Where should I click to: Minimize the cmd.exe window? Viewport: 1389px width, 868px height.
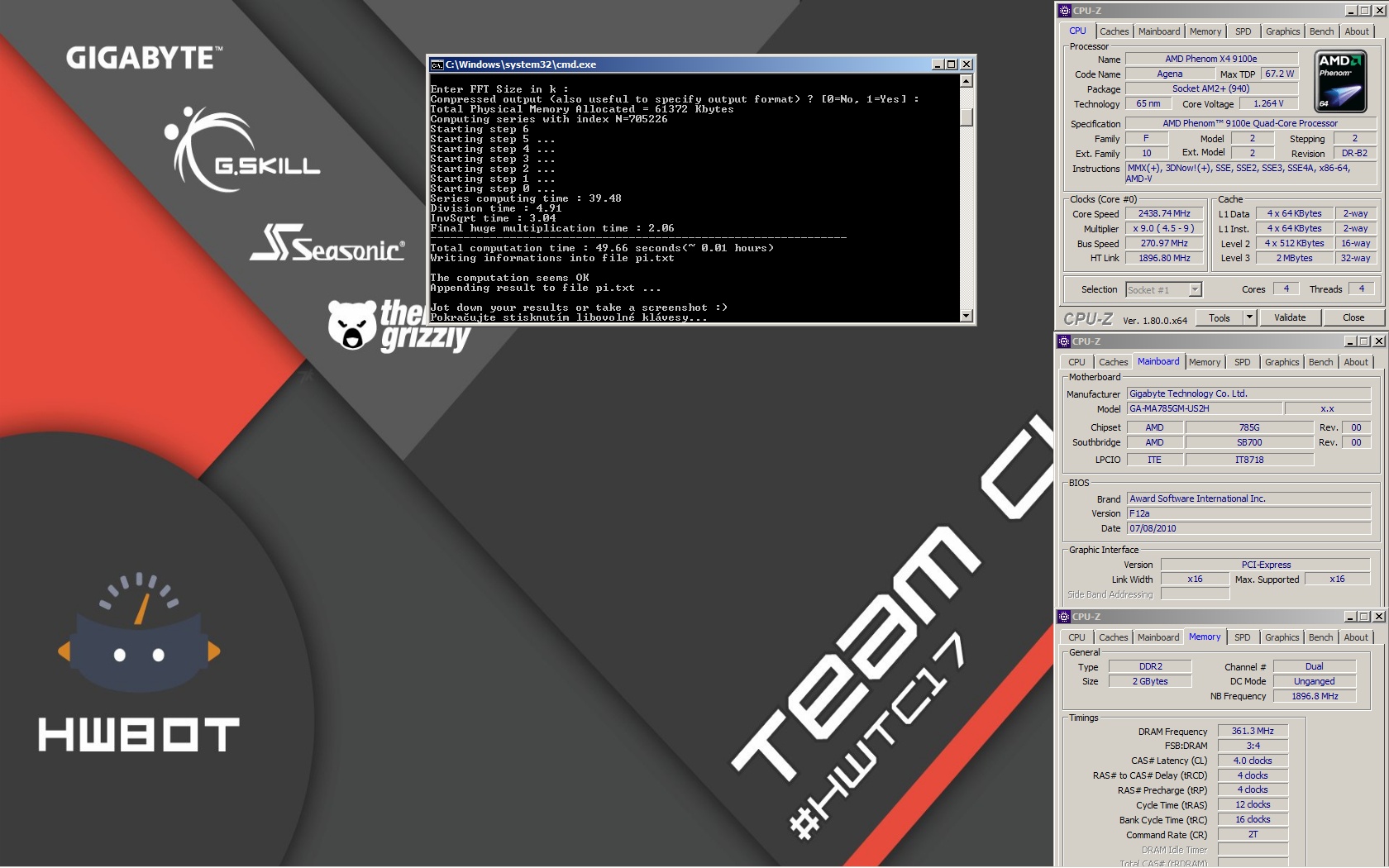(x=938, y=64)
